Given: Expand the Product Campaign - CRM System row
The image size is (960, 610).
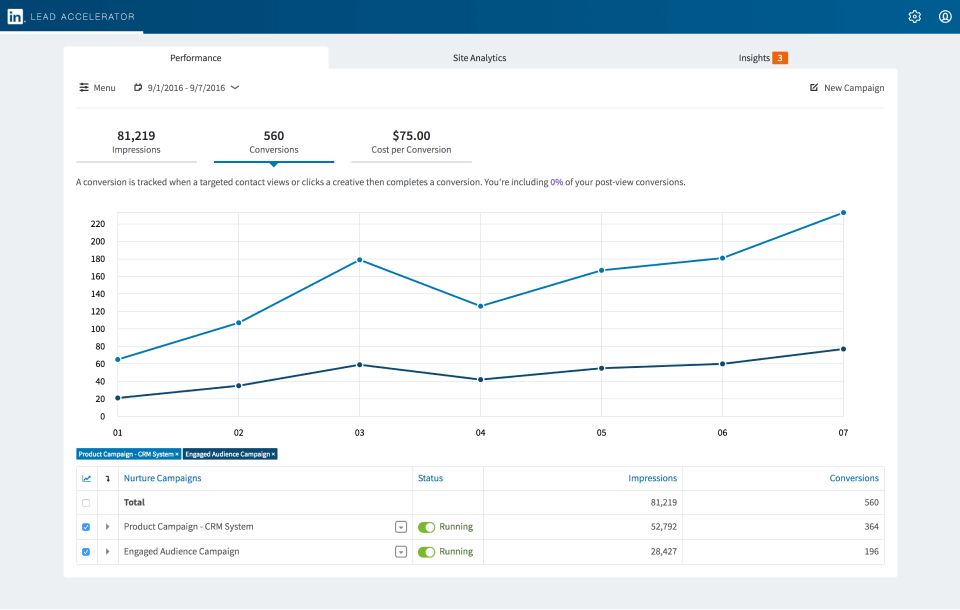Looking at the screenshot, I should click(108, 527).
